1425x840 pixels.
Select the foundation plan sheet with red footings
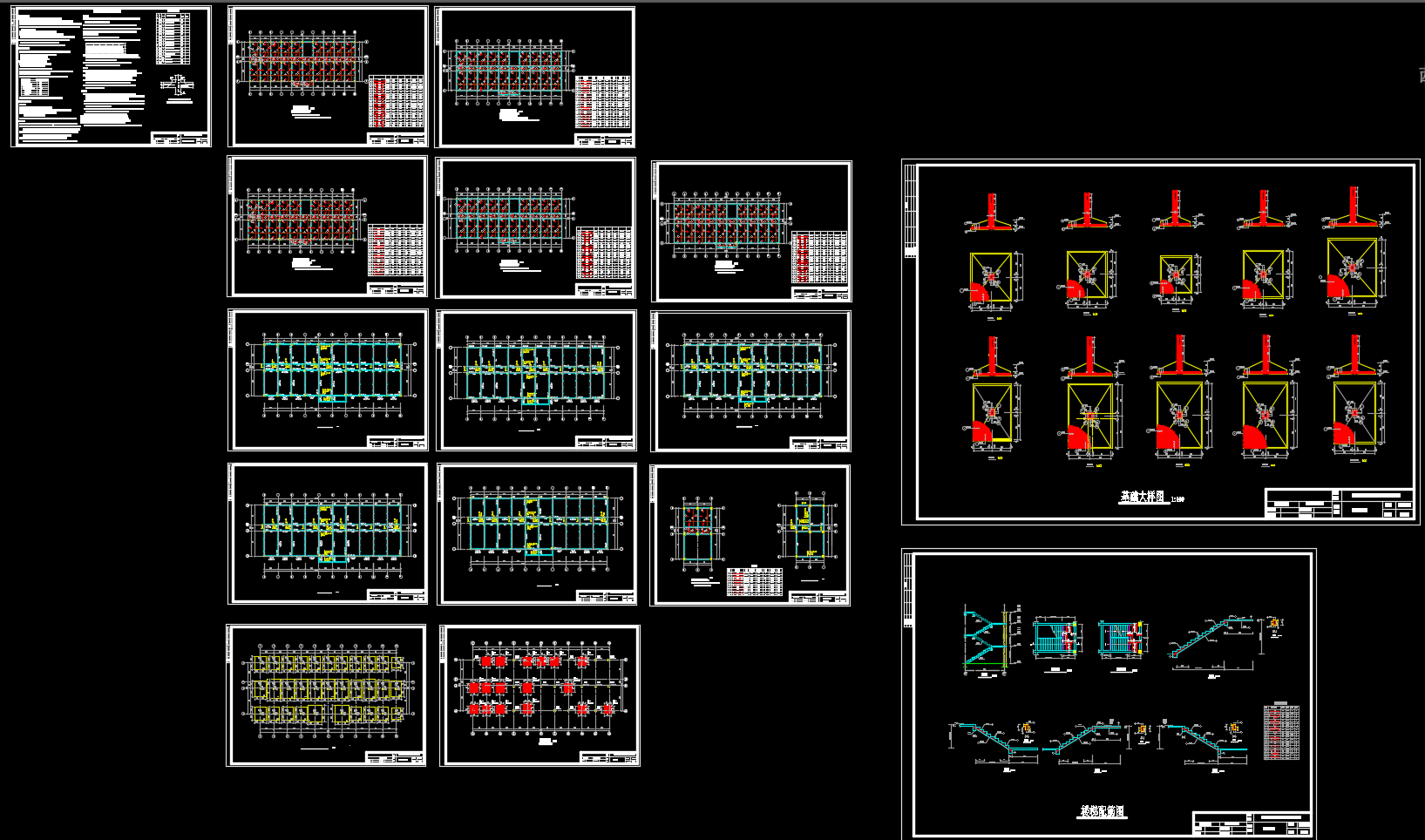pyautogui.click(x=539, y=695)
